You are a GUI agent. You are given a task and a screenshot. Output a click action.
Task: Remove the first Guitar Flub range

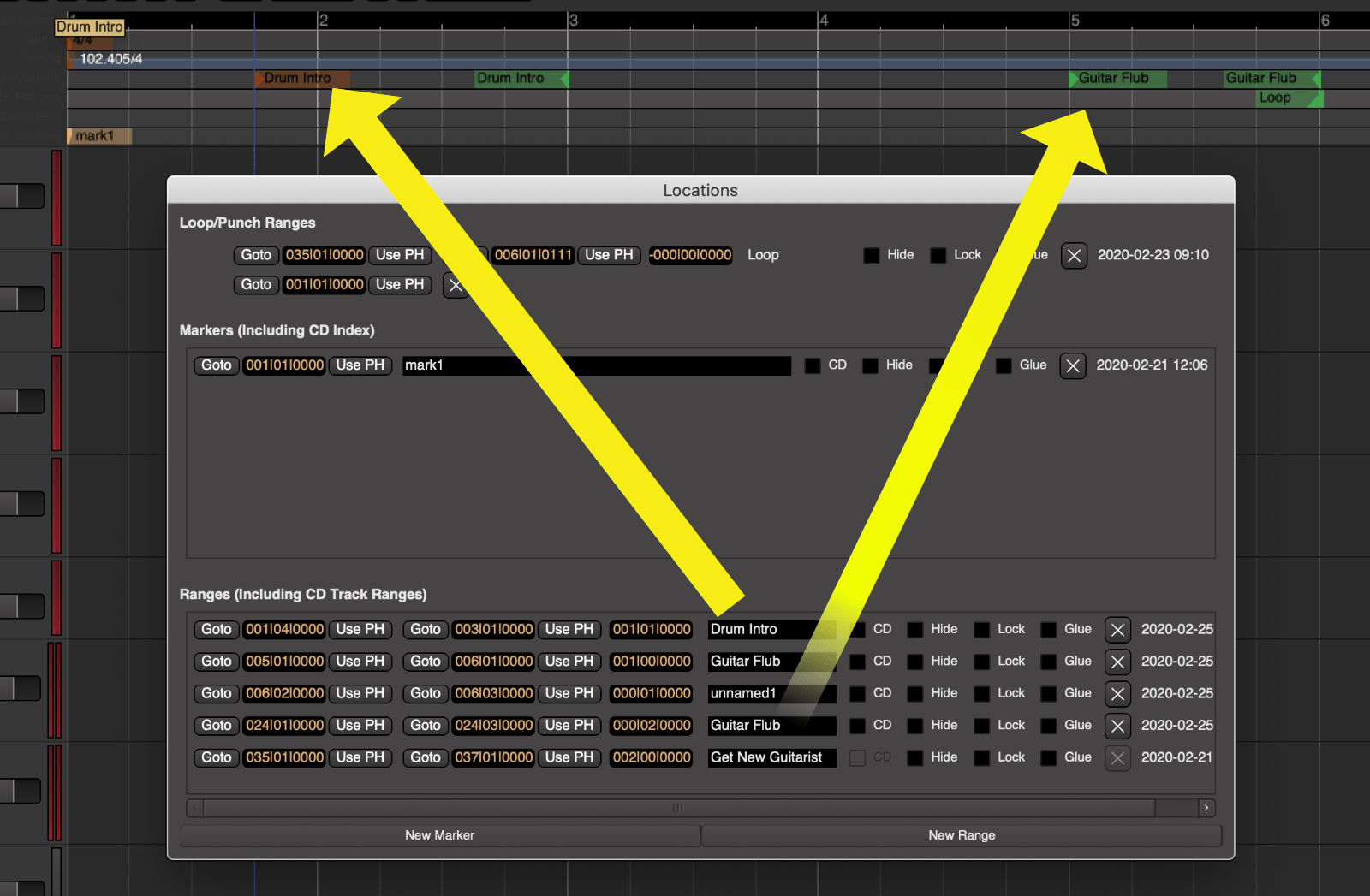1117,662
